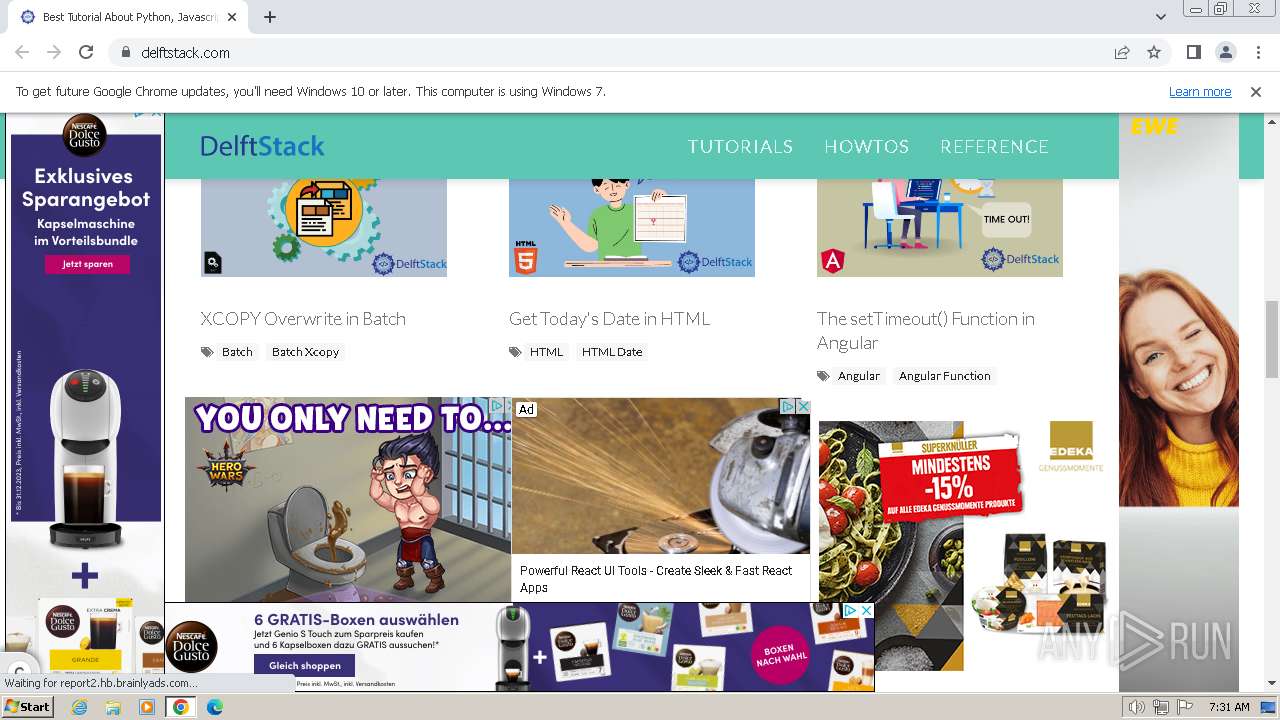Click the volume speaker tray icon
Screen dimensions: 1280x720
coord(1137,707)
